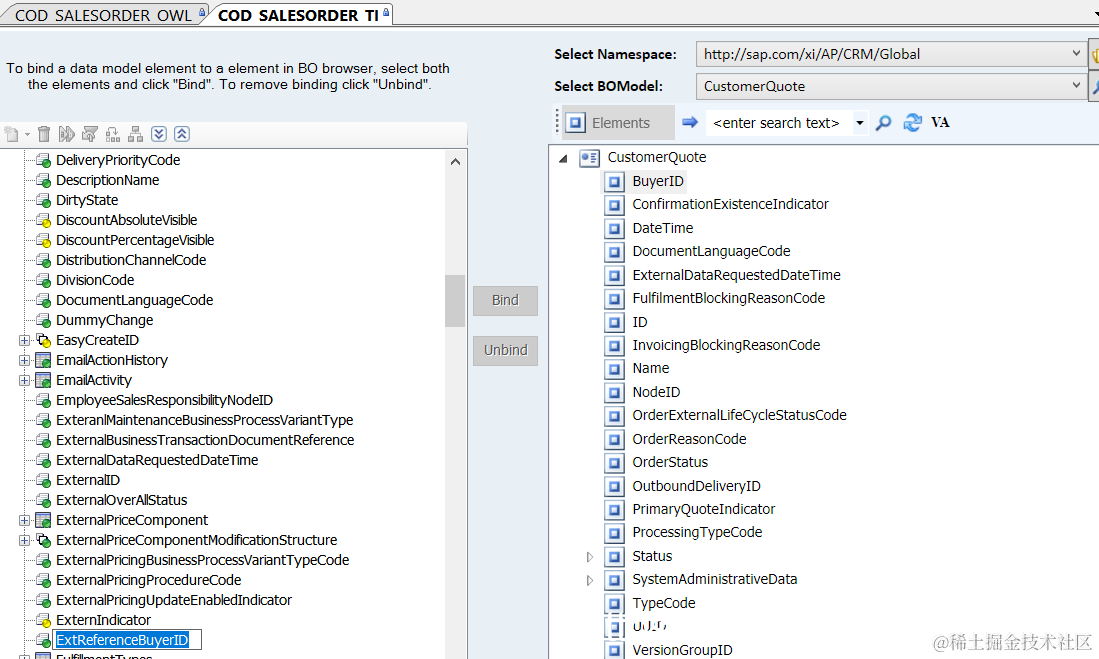Viewport: 1099px width, 659px height.
Task: Select TypeCode element in BO browser
Action: pos(664,603)
